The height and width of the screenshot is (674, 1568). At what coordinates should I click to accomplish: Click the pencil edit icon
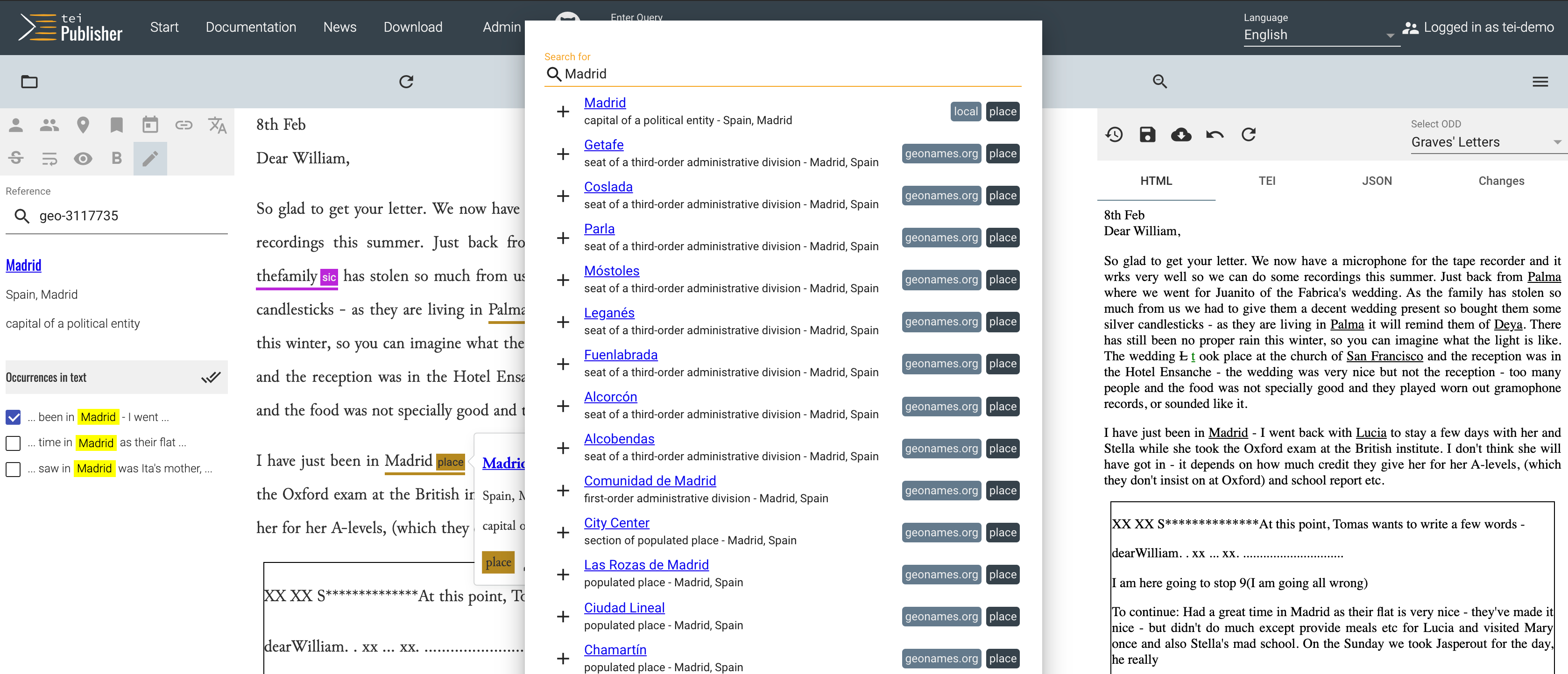(x=150, y=159)
